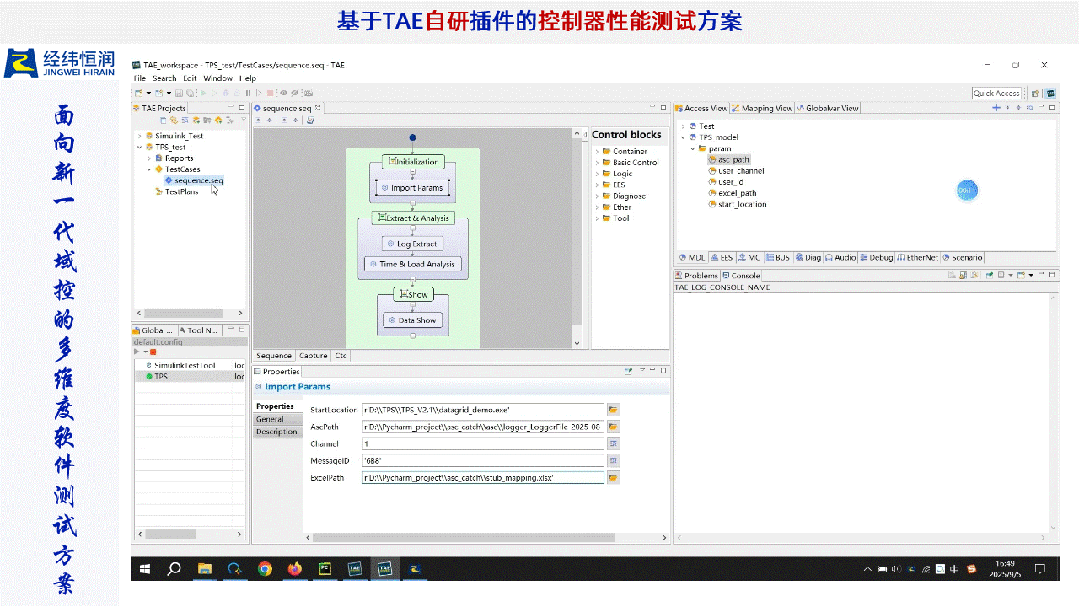Expand the Container control blocks folder

(597, 151)
